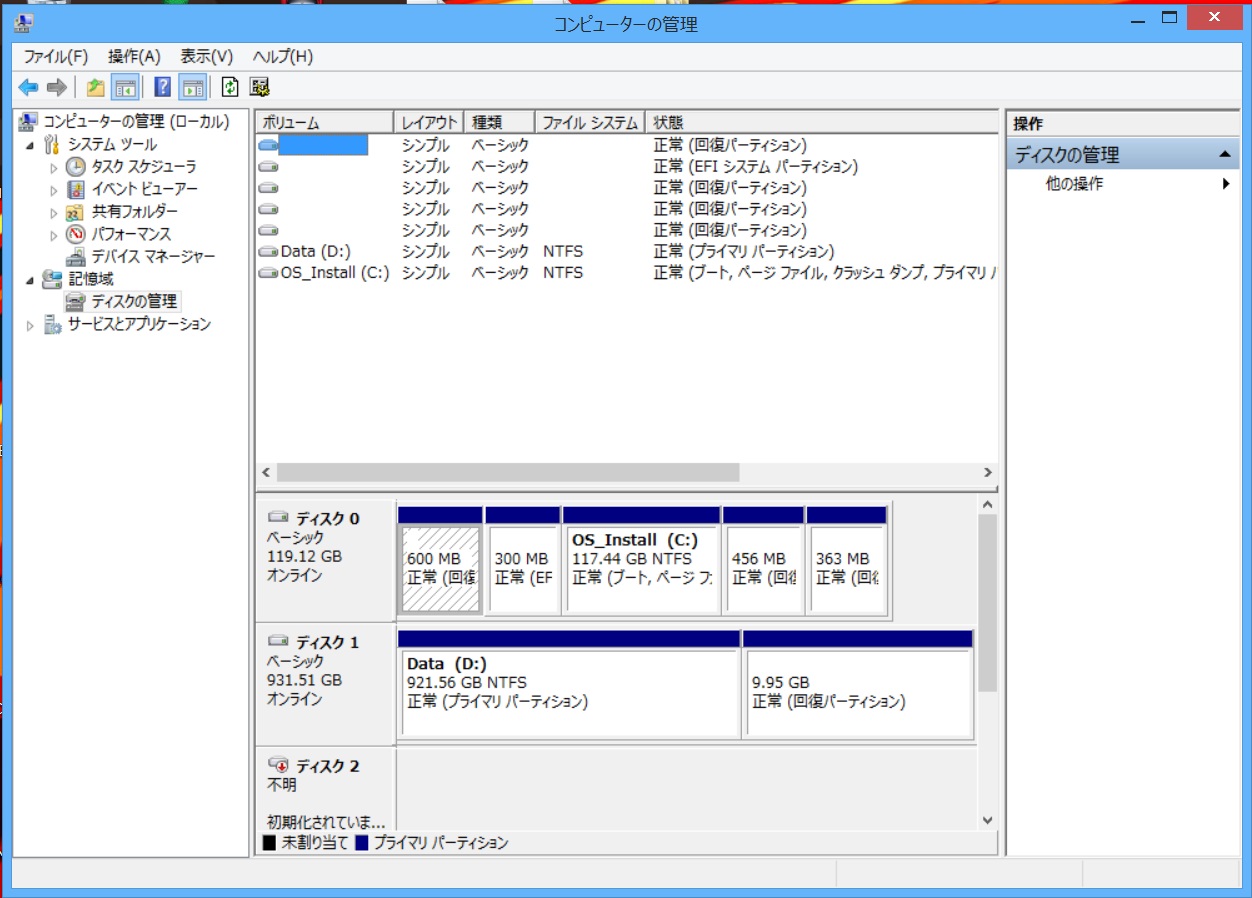Toggle the show/hide action pane button
This screenshot has height=898, width=1252.
tap(193, 87)
